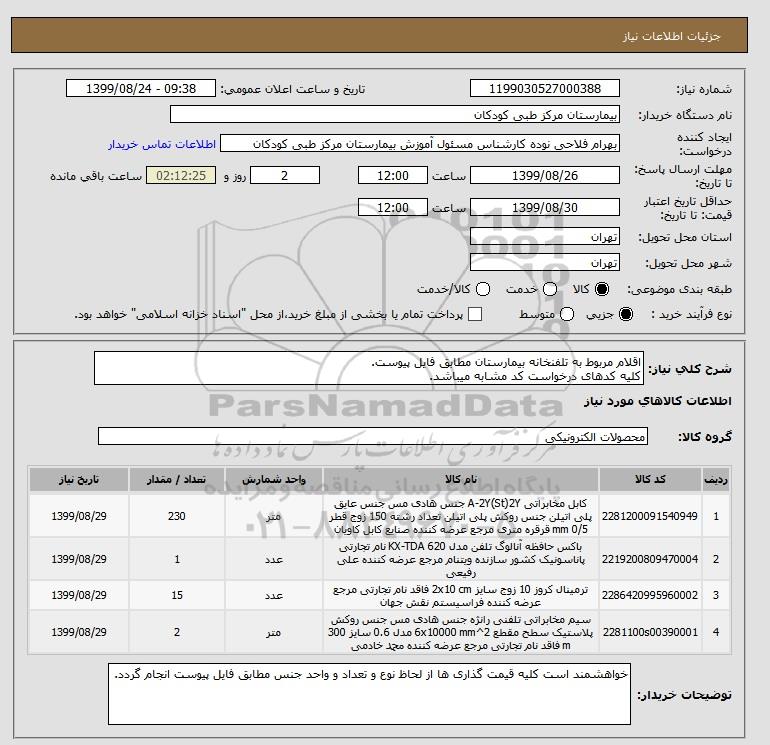Image resolution: width=770 pixels, height=745 pixels.
Task: Select the کالا radio button
Action: [x=602, y=289]
